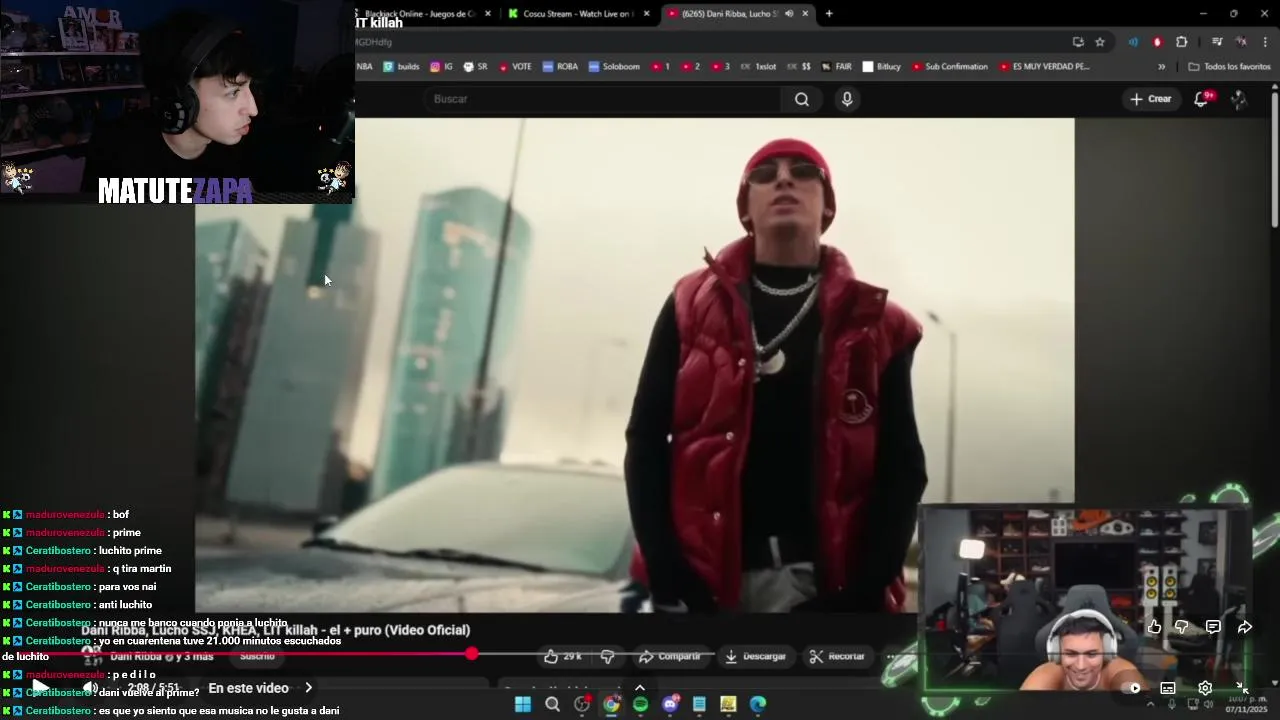This screenshot has height=720, width=1280.
Task: Dislike via overlay thumbs-down icon
Action: tap(1182, 627)
